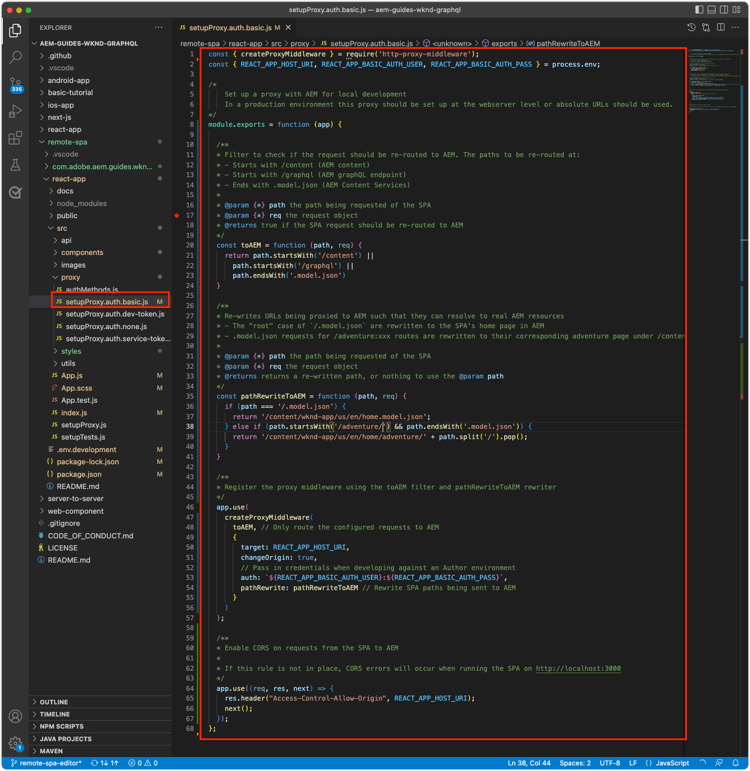
Task: Toggle the bottom panel visibility
Action: [x=712, y=10]
